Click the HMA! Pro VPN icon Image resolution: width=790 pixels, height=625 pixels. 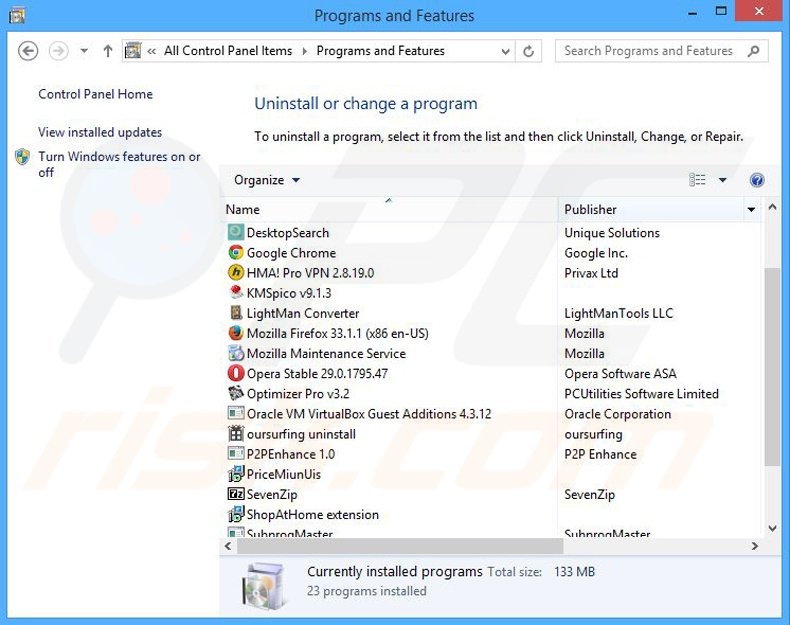point(235,272)
